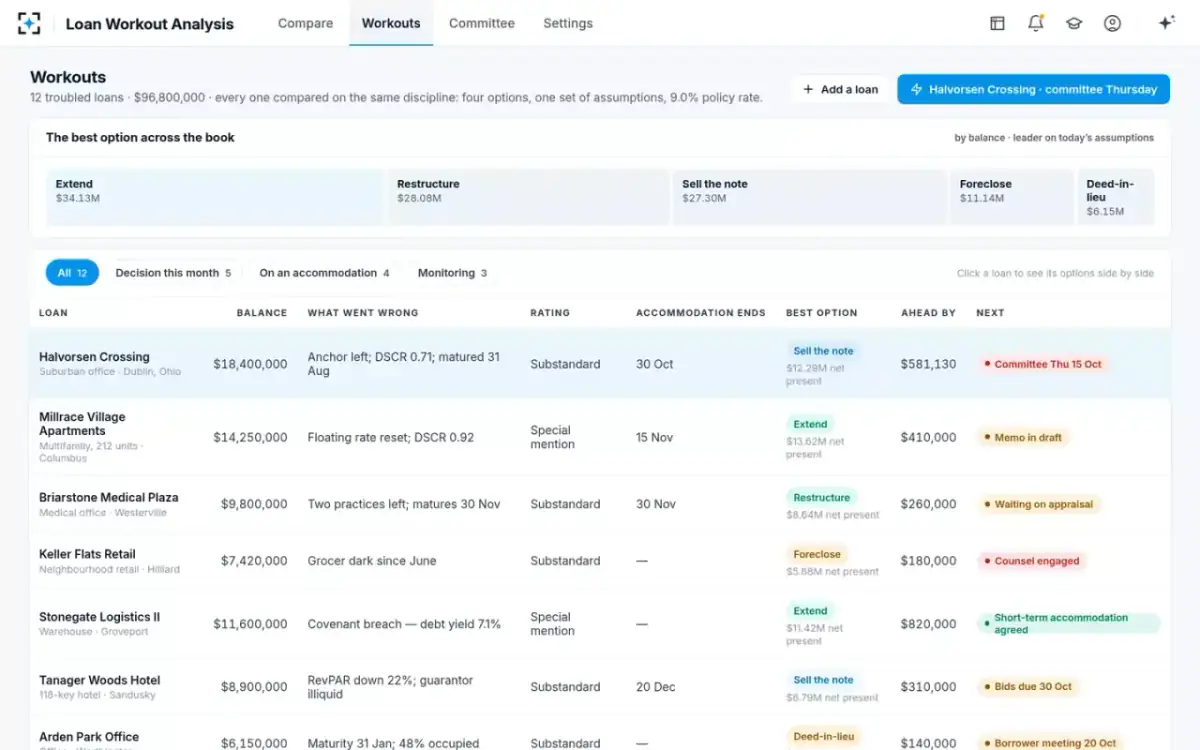Viewport: 1200px width, 750px height.
Task: Open the notifications bell
Action: (1036, 23)
